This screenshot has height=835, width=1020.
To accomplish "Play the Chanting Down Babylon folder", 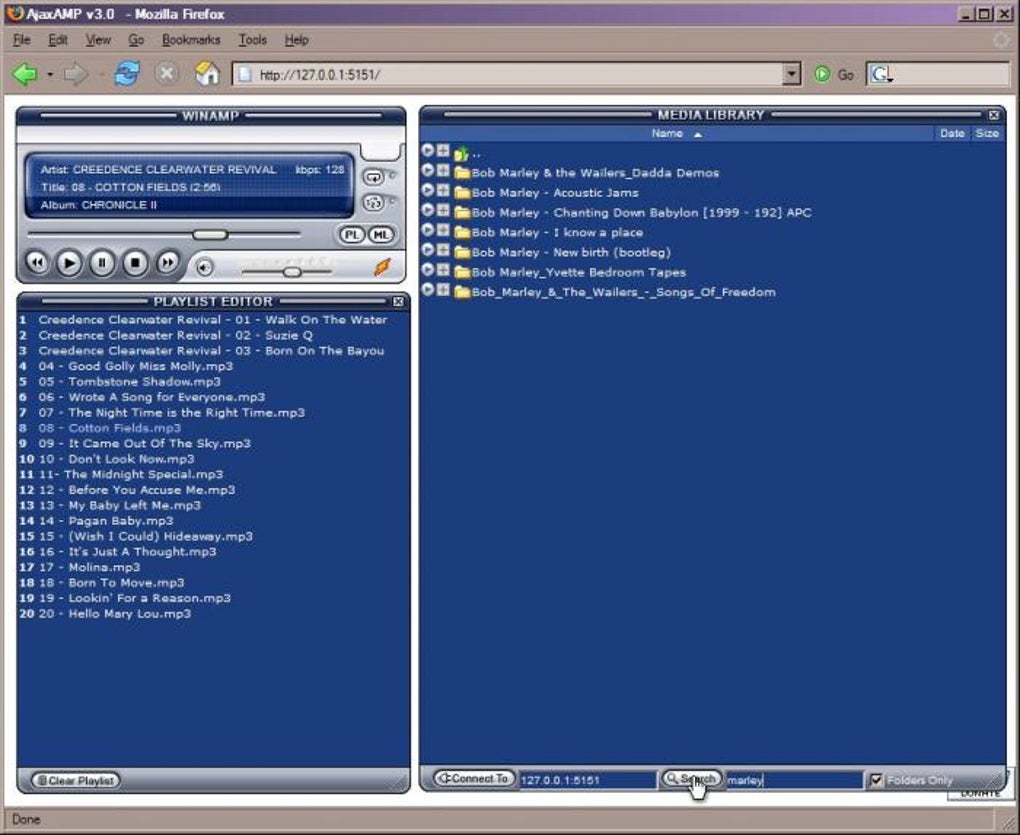I will [x=427, y=210].
